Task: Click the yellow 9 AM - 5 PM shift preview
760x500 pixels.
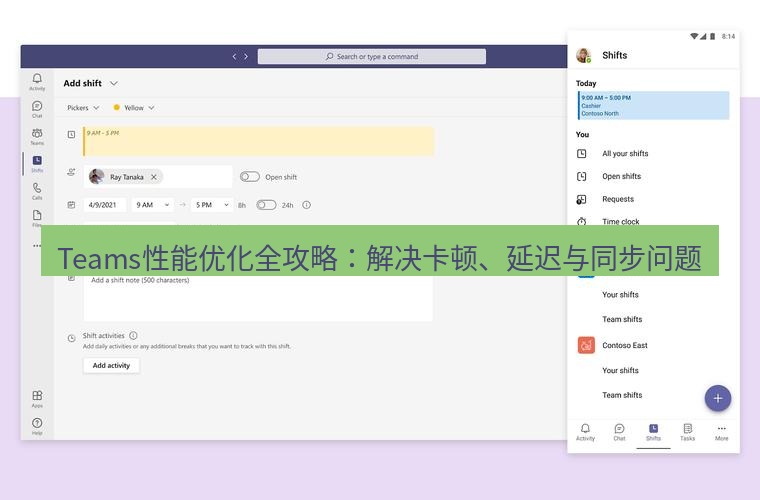Action: 258,141
